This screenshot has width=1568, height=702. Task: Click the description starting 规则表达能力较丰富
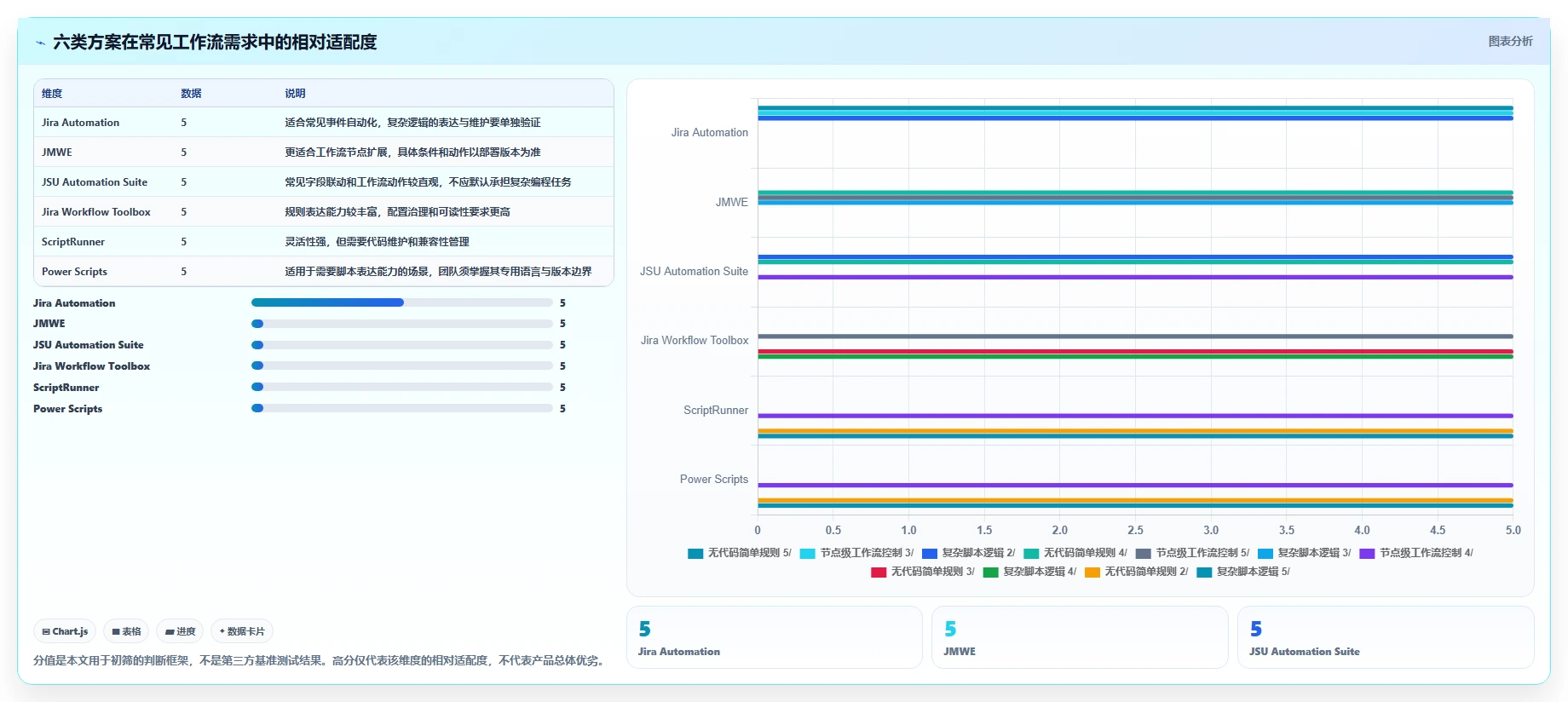[397, 212]
